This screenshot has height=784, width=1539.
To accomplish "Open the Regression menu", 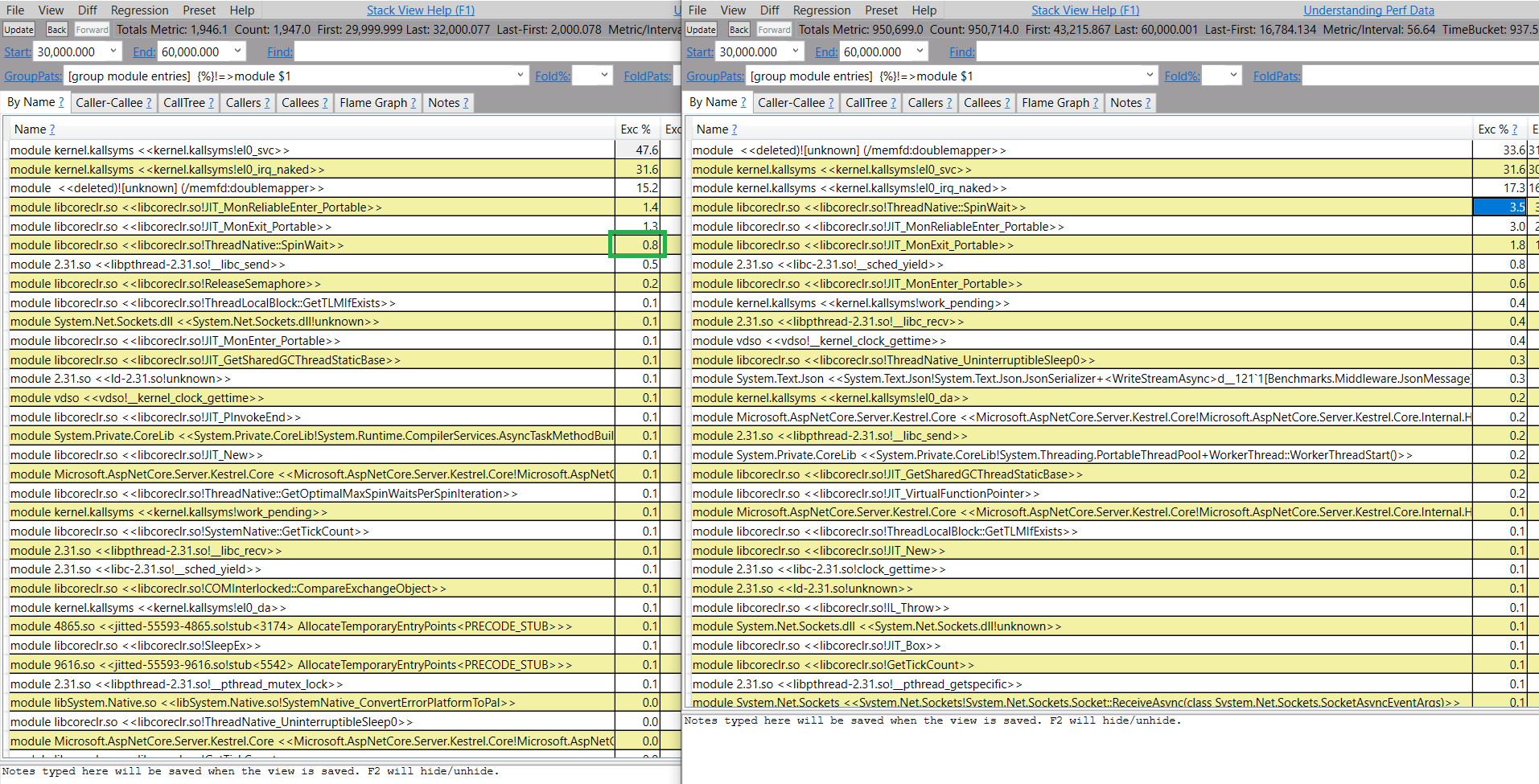I will (x=139, y=10).
